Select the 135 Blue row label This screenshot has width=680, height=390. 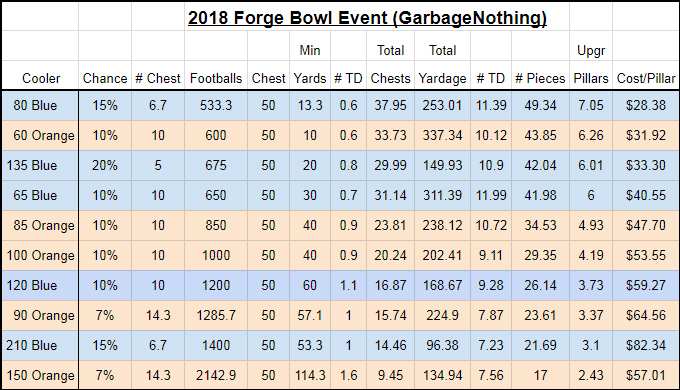tap(32, 165)
